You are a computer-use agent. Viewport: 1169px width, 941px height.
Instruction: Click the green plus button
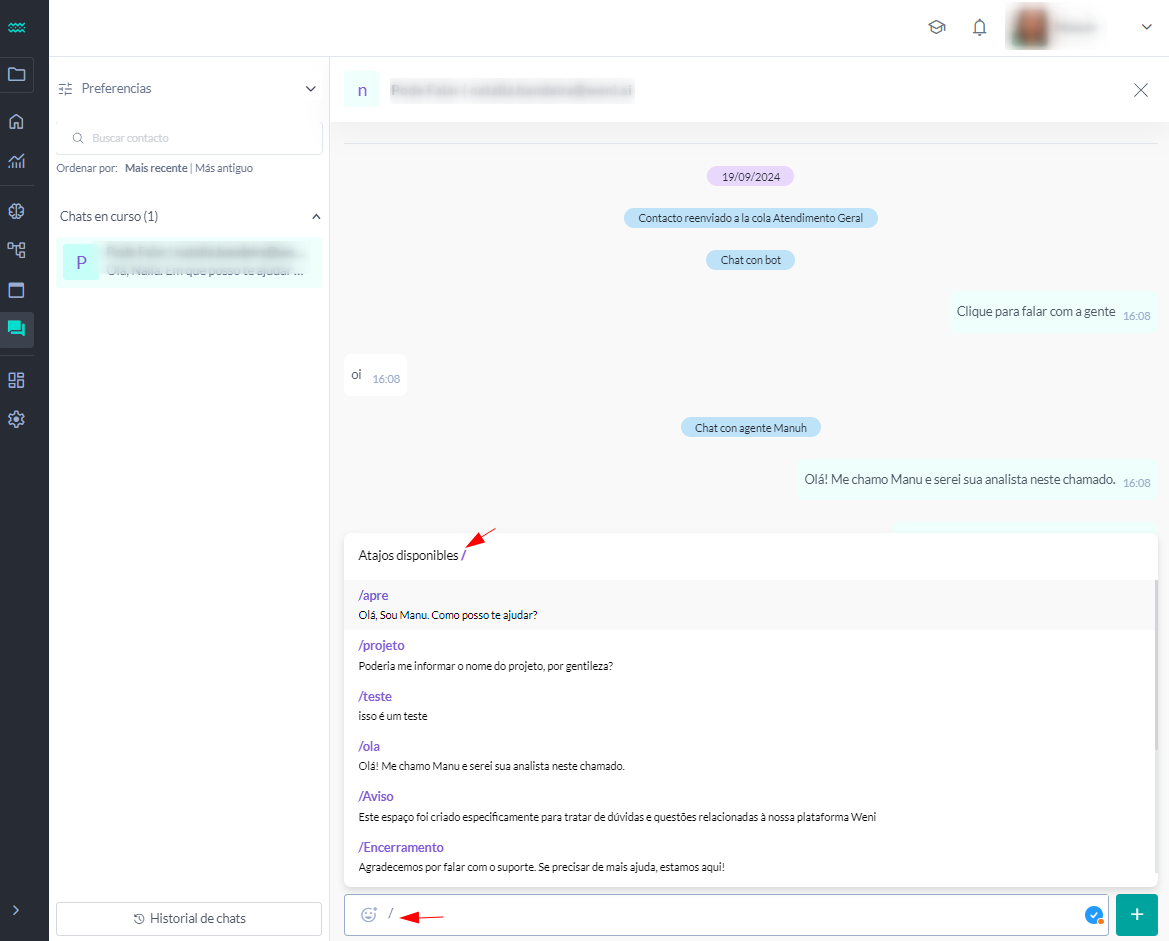click(x=1137, y=915)
